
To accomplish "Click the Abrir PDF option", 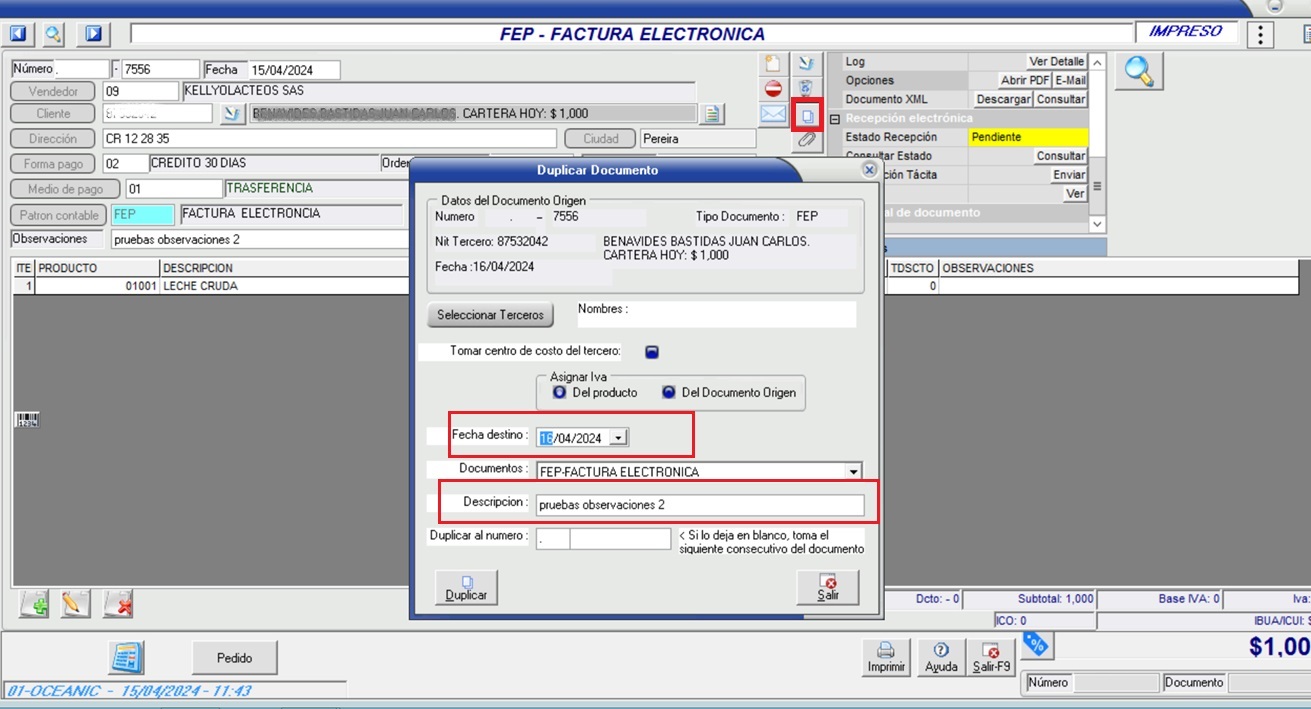I will pyautogui.click(x=1024, y=81).
